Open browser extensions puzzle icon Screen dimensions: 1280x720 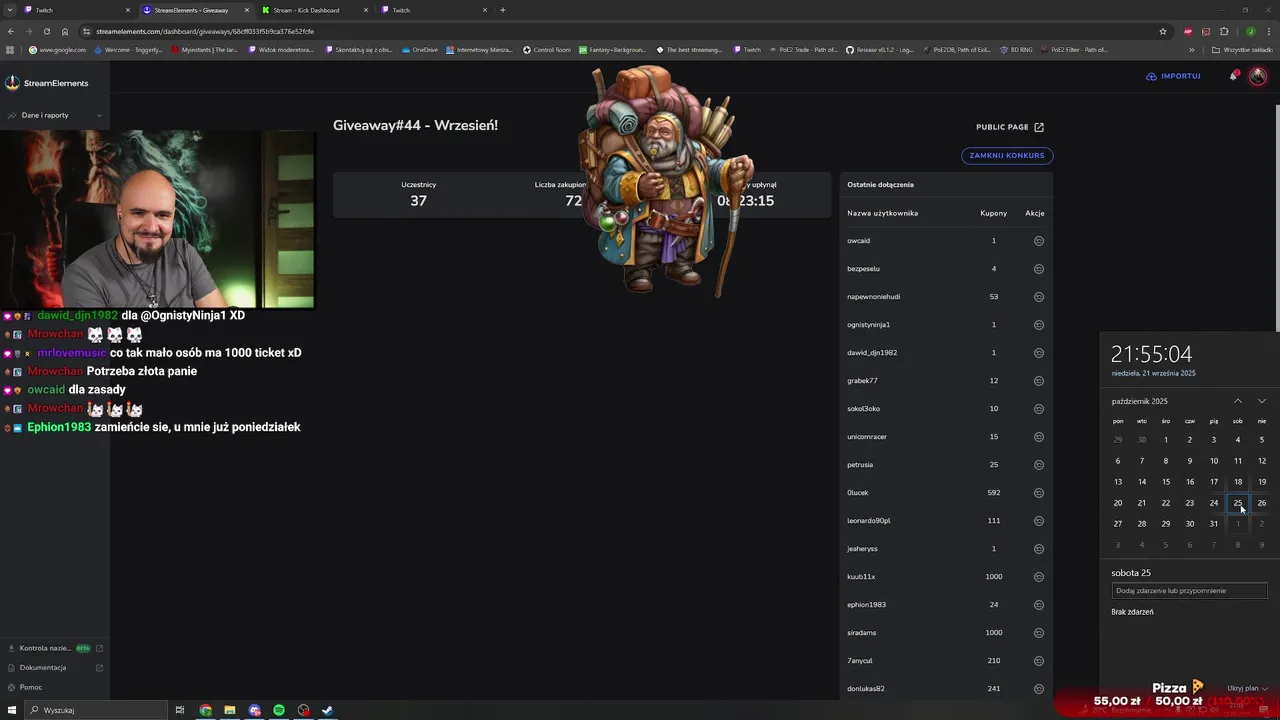(x=1224, y=31)
